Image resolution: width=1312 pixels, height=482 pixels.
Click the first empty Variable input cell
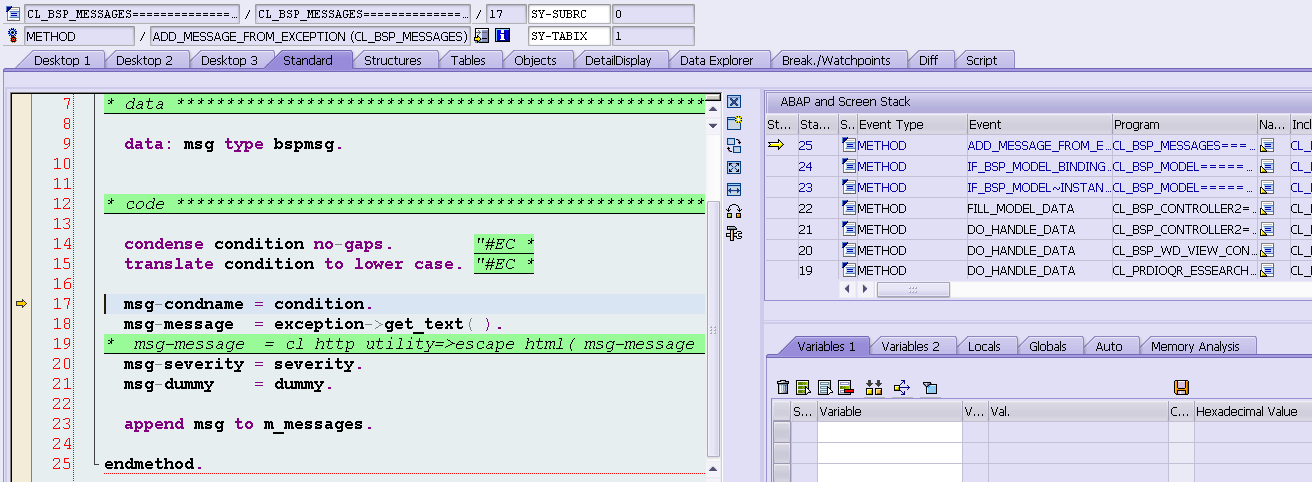[889, 431]
